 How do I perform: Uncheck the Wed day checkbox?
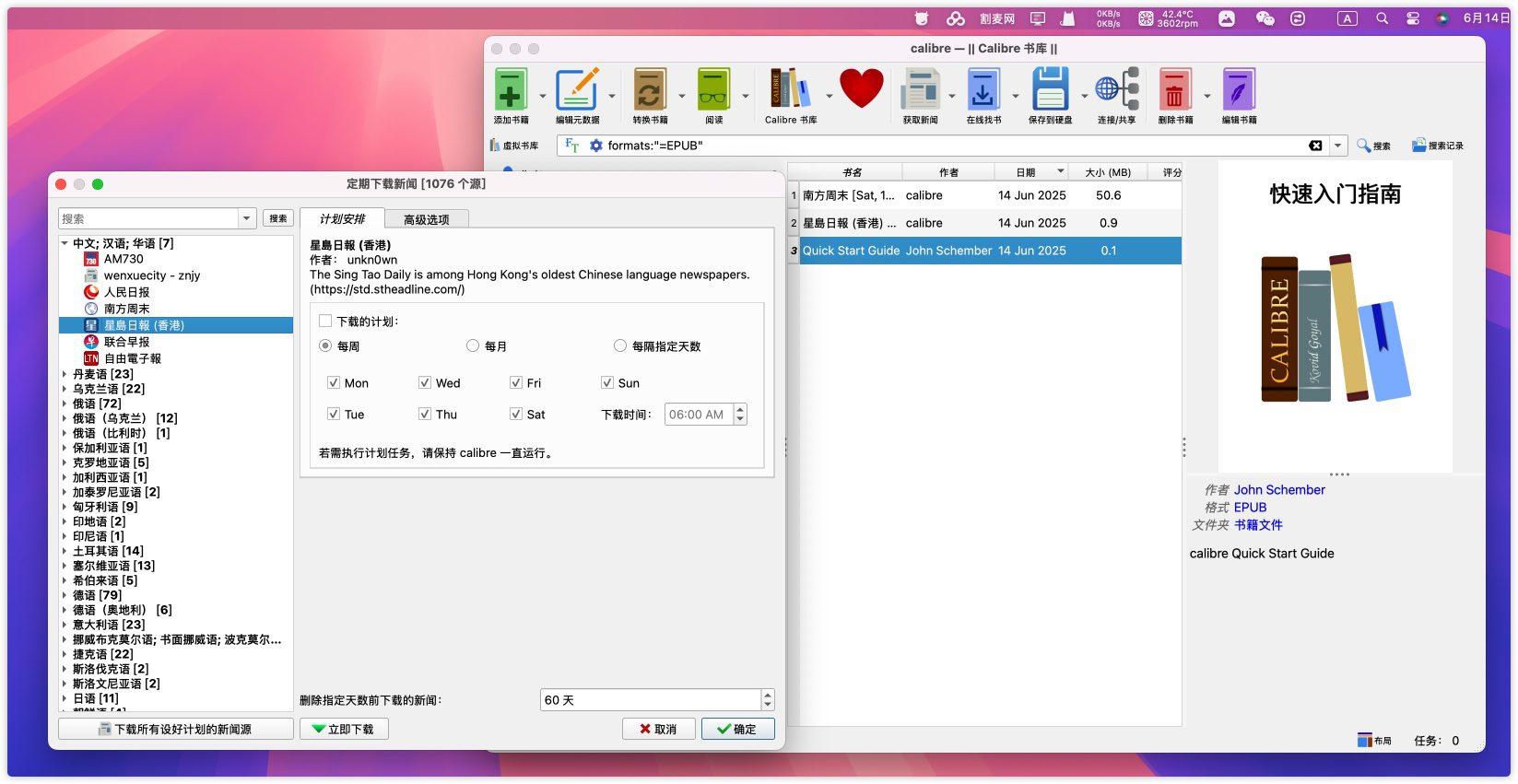coord(425,383)
